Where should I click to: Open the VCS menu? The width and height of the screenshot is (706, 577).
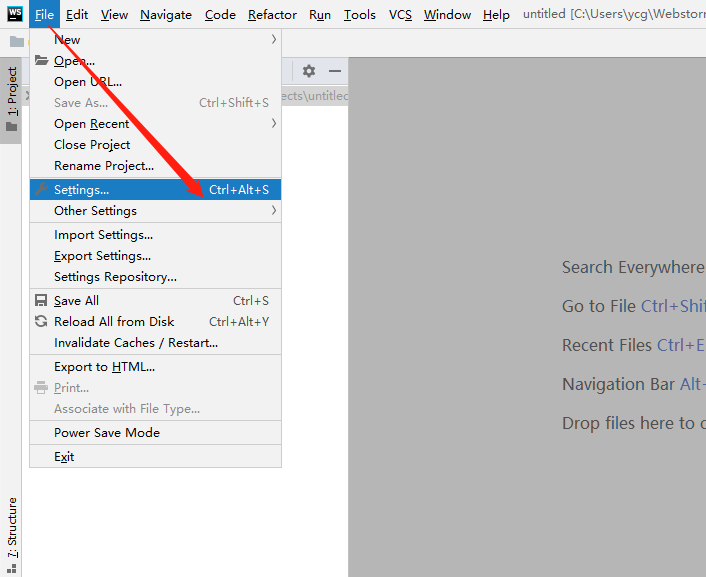[x=400, y=14]
